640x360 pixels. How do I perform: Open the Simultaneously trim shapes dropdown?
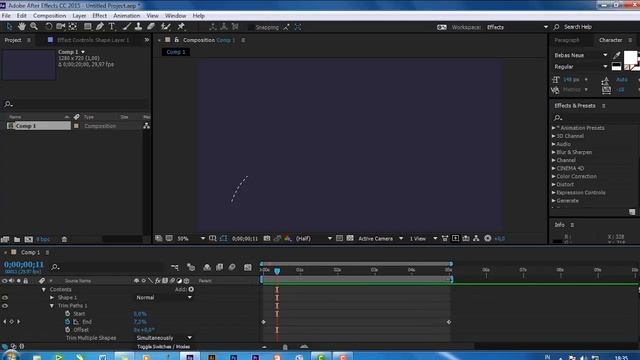click(x=164, y=338)
